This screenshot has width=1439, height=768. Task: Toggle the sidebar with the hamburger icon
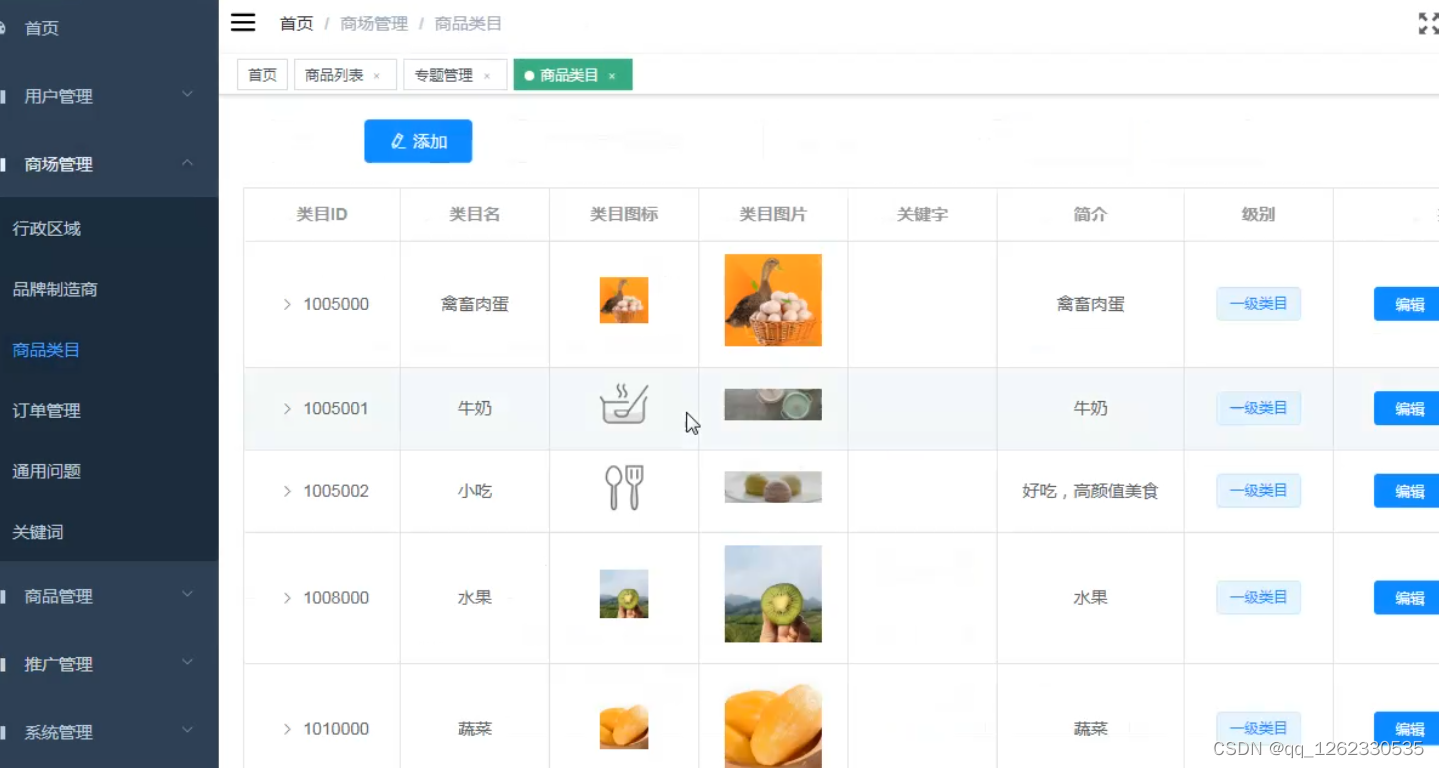[x=242, y=22]
